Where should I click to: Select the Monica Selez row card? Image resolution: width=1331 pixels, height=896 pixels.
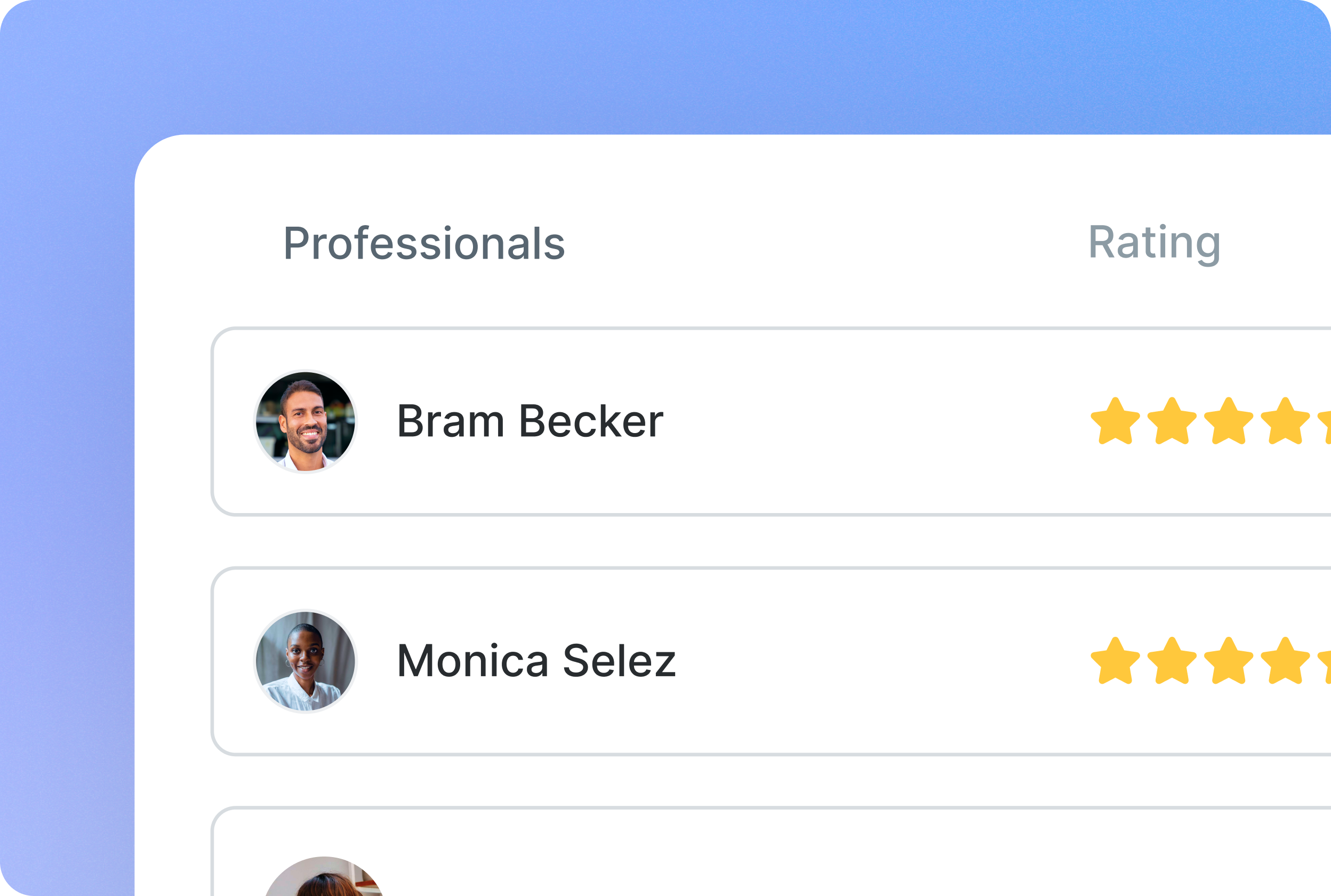(771, 661)
